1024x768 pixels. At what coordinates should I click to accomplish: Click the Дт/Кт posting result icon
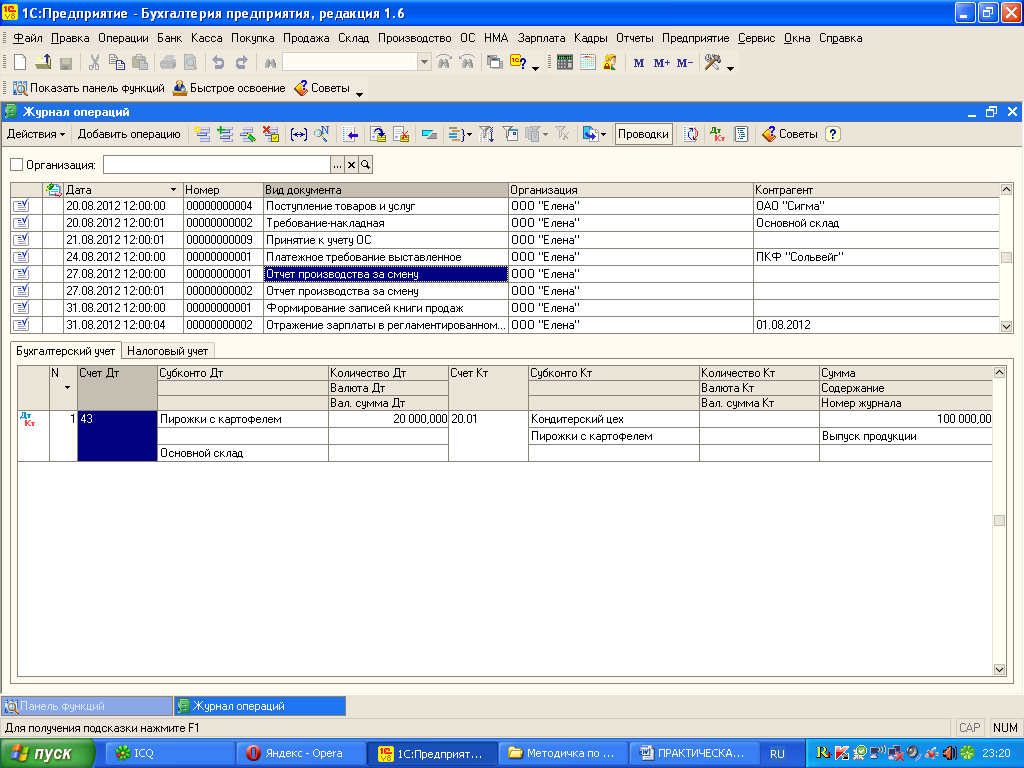pos(718,135)
